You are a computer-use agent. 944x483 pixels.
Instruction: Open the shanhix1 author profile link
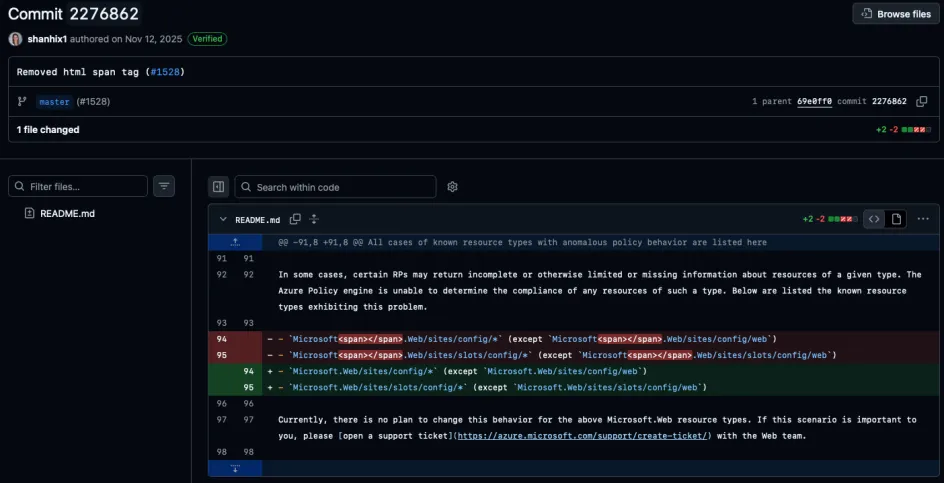tap(47, 39)
